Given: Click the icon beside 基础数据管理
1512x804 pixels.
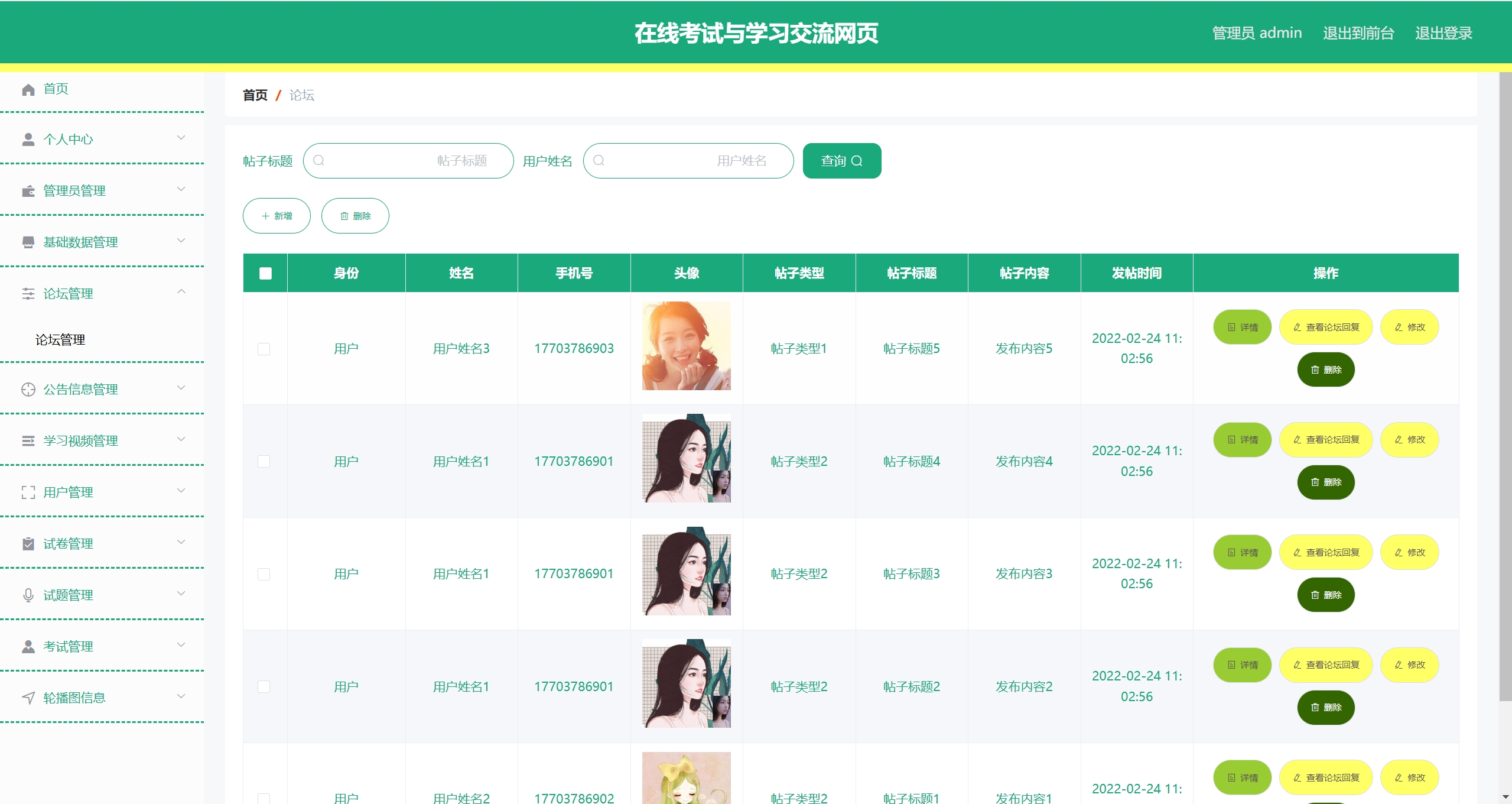Looking at the screenshot, I should pyautogui.click(x=28, y=242).
